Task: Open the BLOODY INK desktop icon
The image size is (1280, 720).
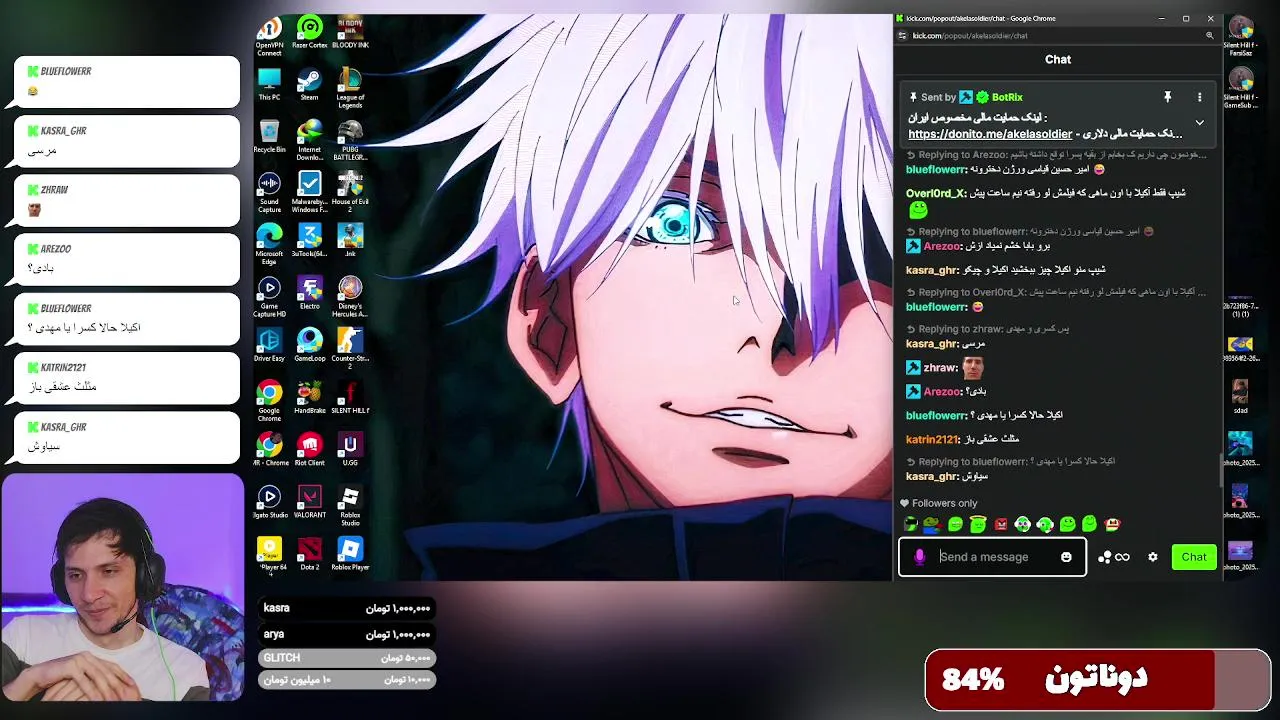Action: click(x=350, y=33)
